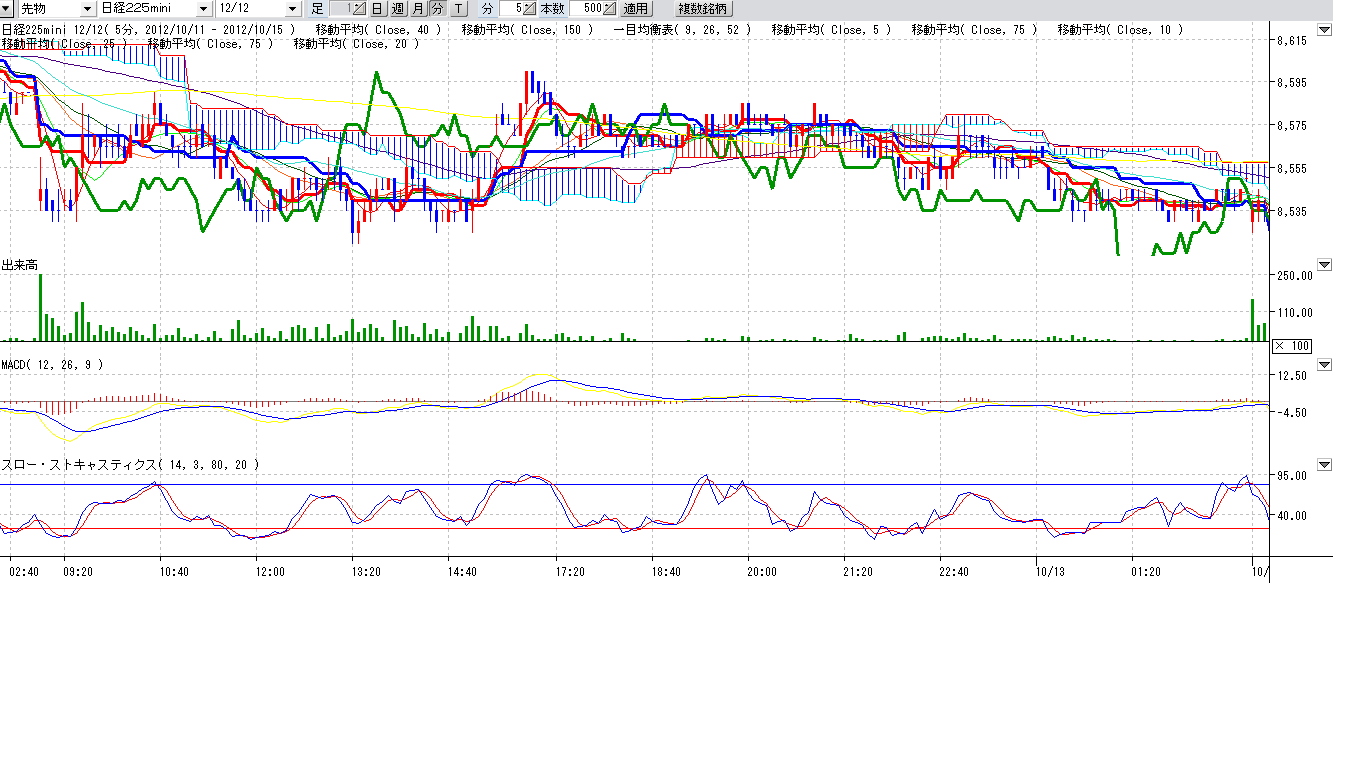Click the minute interval field showing 5
1366x768 pixels.
click(x=511, y=8)
